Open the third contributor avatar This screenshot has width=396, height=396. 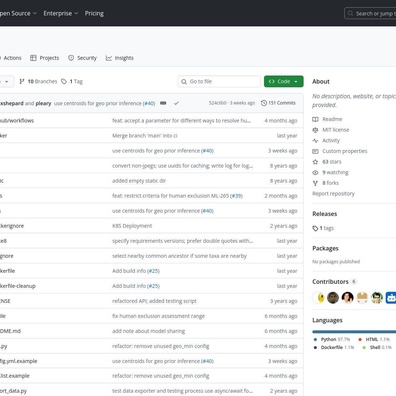(348, 297)
